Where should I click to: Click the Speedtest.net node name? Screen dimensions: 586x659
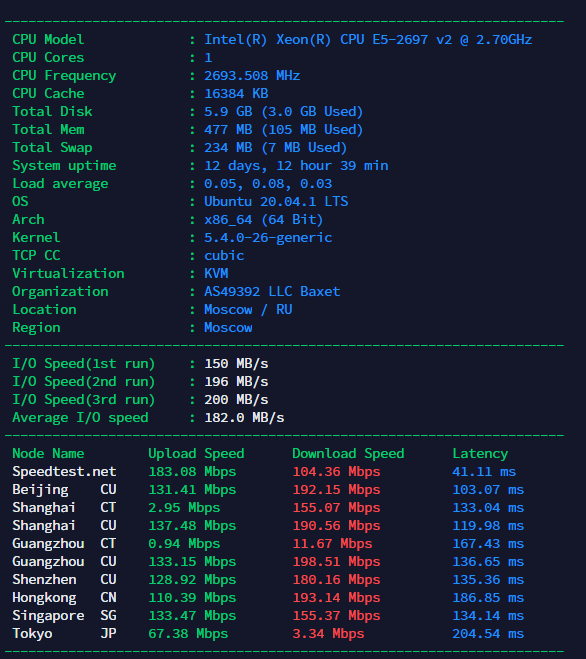(x=64, y=472)
